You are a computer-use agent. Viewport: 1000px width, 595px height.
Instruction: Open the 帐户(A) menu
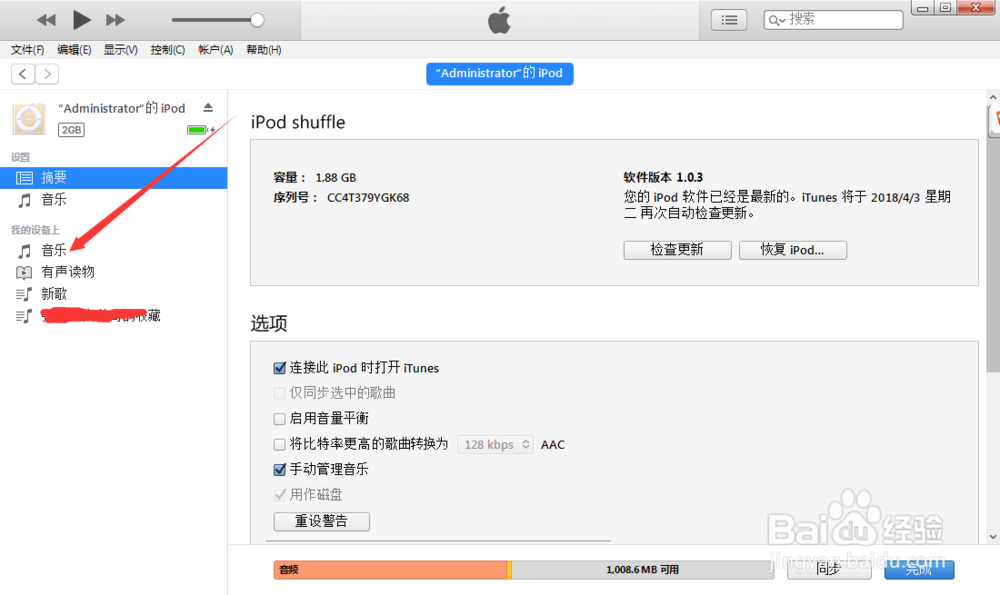pyautogui.click(x=216, y=50)
